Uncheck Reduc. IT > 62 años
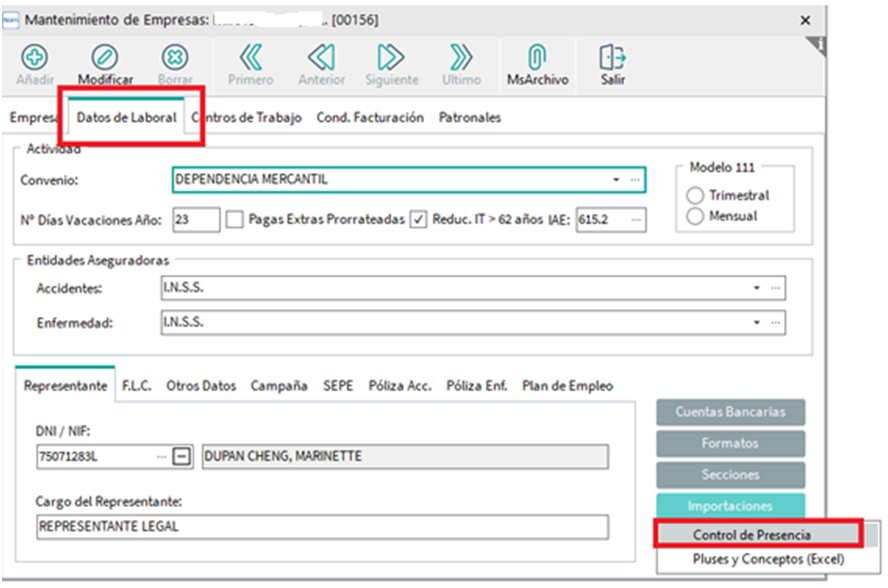This screenshot has width=888, height=588. click(x=419, y=219)
